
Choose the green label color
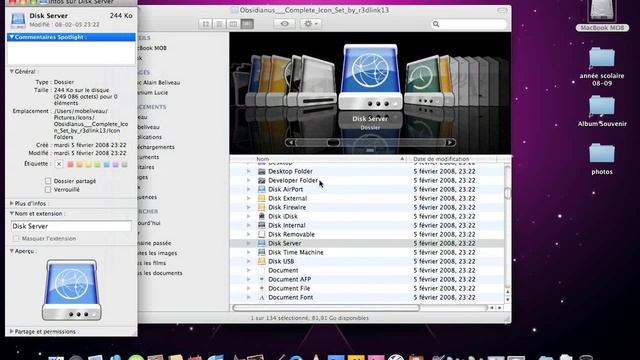[97, 164]
